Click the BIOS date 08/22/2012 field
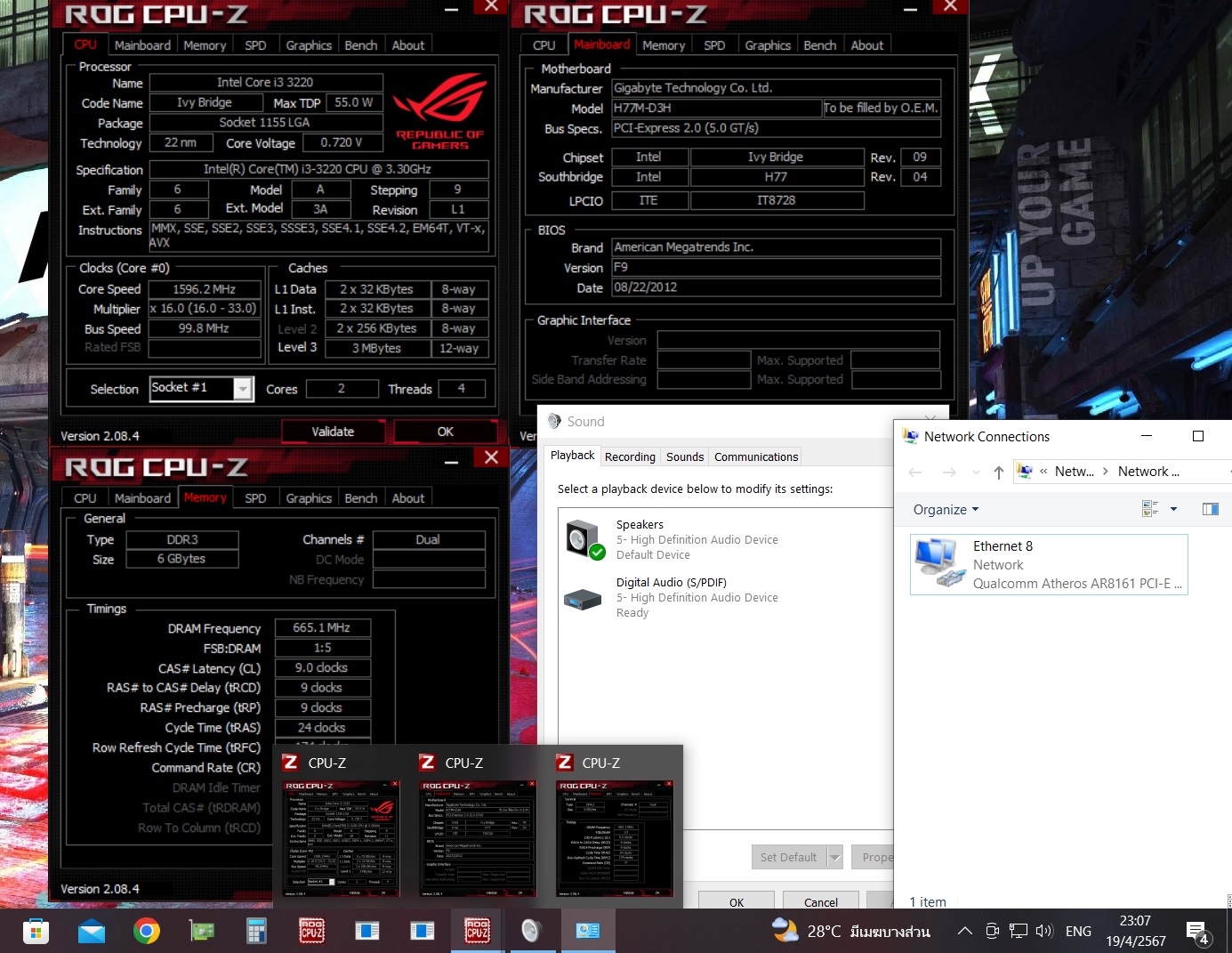Image resolution: width=1232 pixels, height=953 pixels. click(x=776, y=287)
